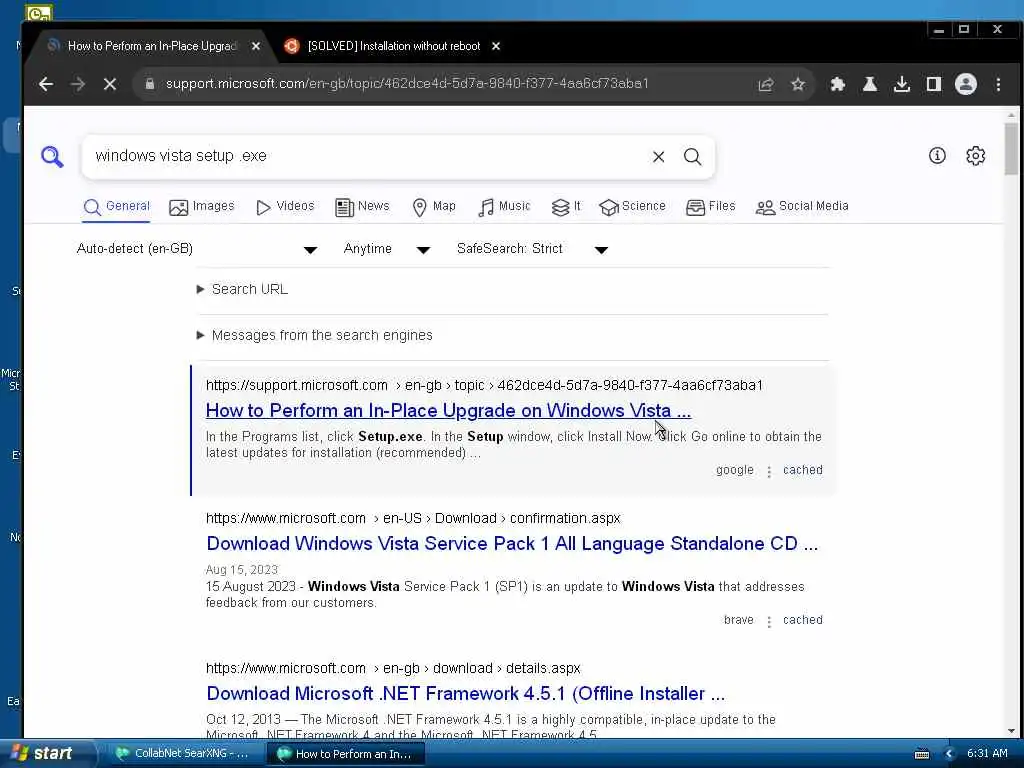
Task: Go back using browser back arrow
Action: point(46,84)
